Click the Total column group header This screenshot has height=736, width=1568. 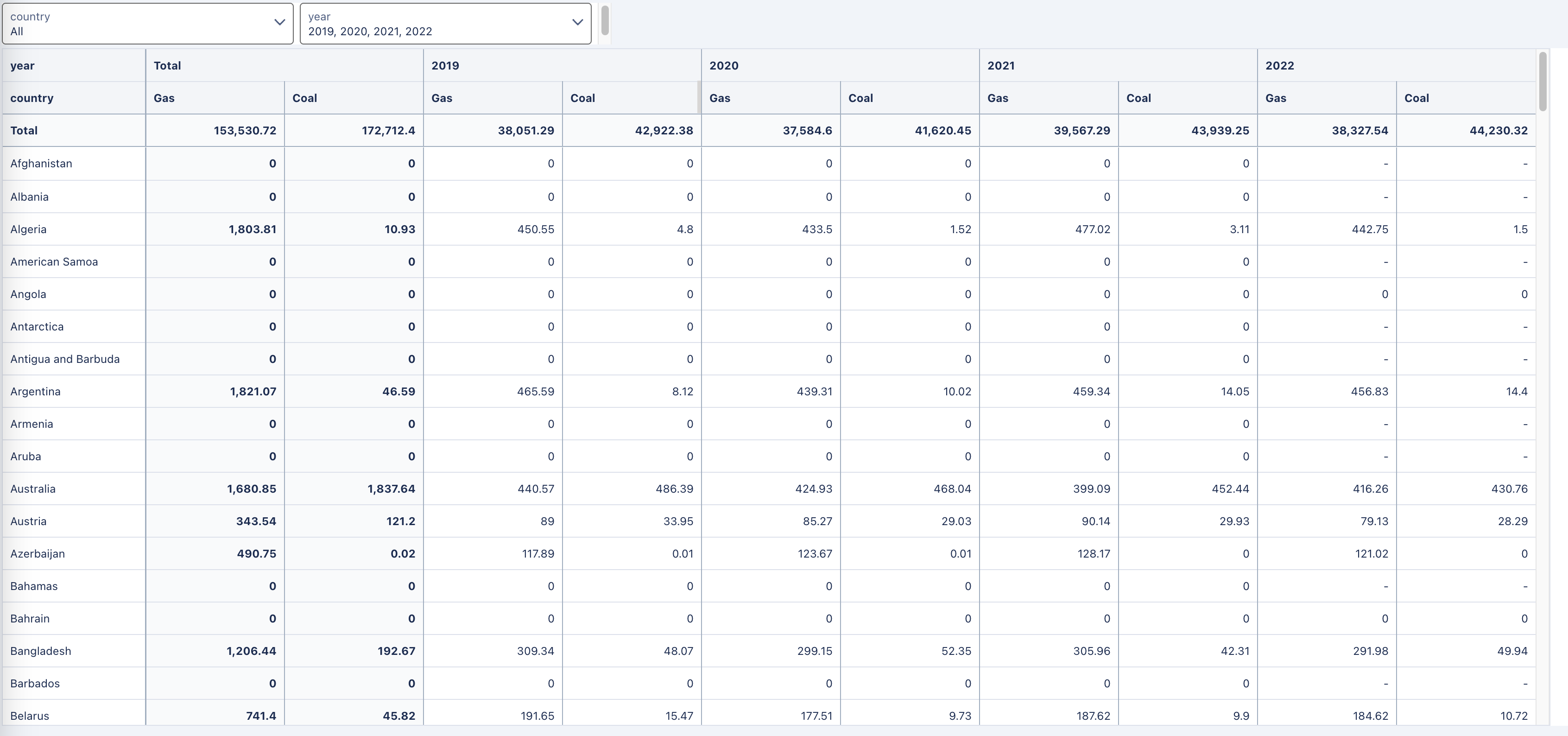[x=167, y=66]
